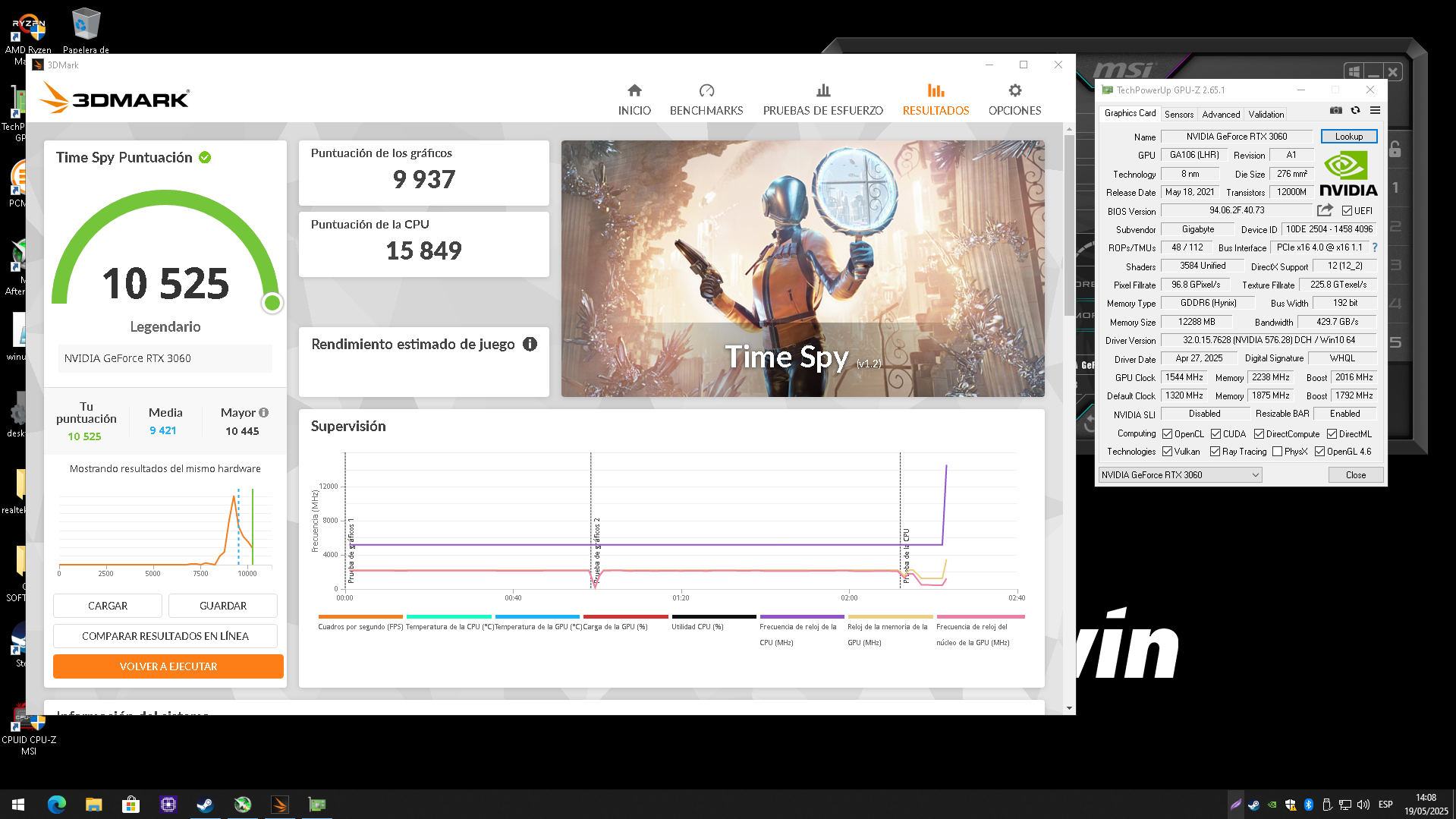This screenshot has width=1456, height=819.
Task: Toggle the UEFI checkbox in GPU-Z
Action: [x=1347, y=211]
